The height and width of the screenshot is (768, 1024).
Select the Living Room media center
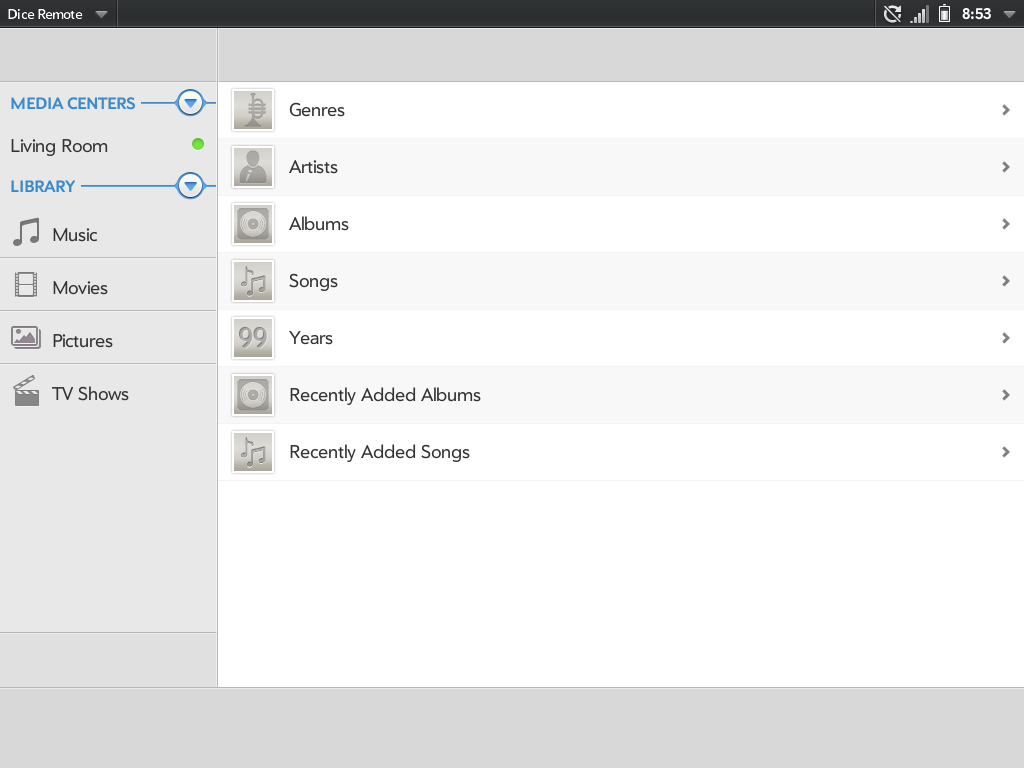pyautogui.click(x=59, y=146)
